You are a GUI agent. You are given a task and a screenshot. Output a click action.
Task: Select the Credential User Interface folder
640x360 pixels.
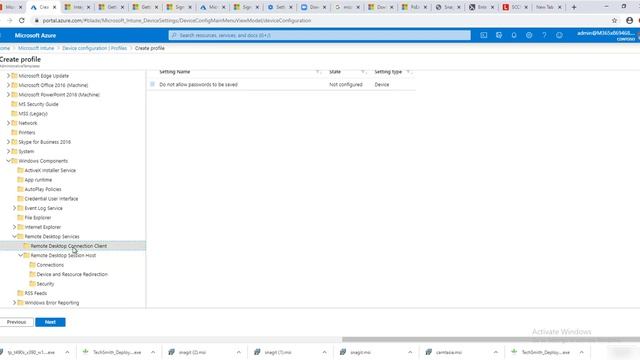pyautogui.click(x=51, y=199)
